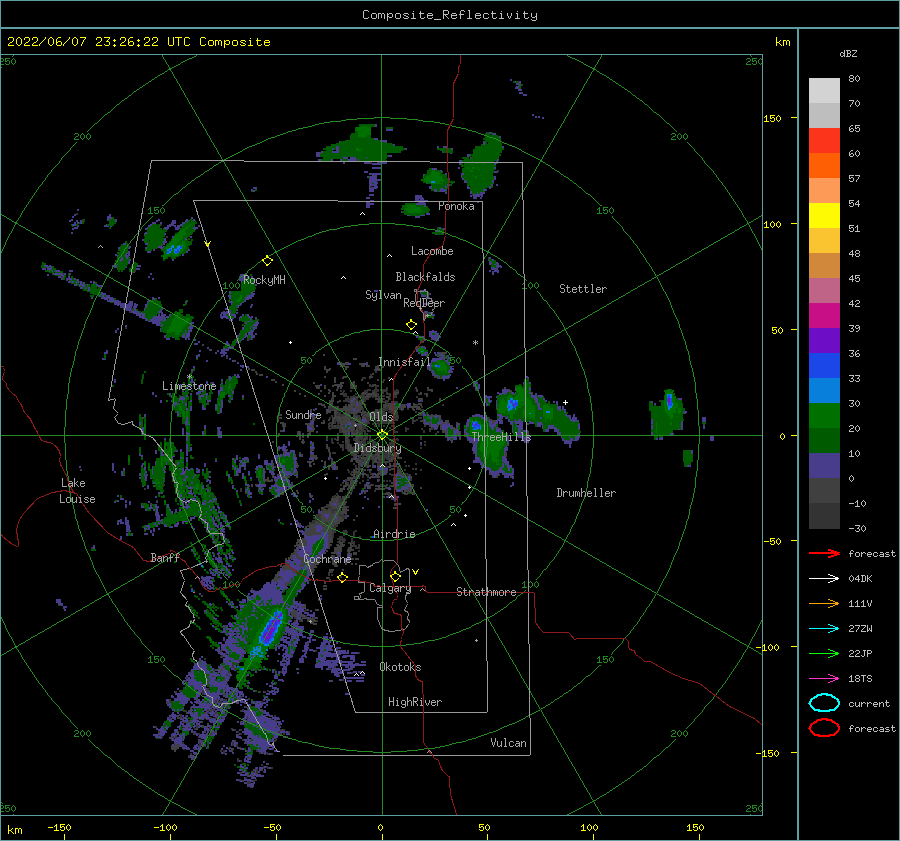900x841 pixels.
Task: Click the magenta 18TS arrow icon
Action: (824, 679)
